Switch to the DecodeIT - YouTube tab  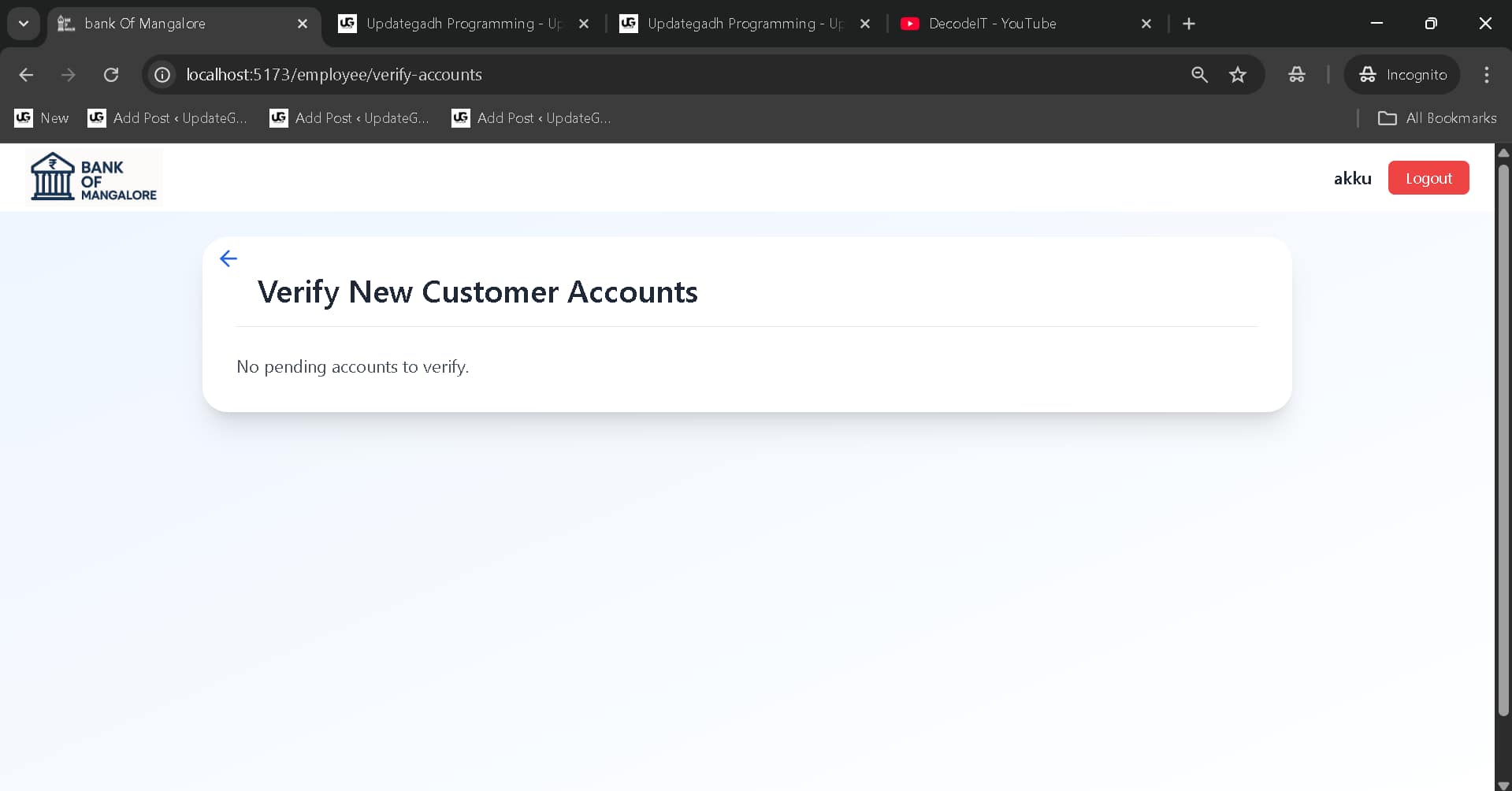coord(991,24)
